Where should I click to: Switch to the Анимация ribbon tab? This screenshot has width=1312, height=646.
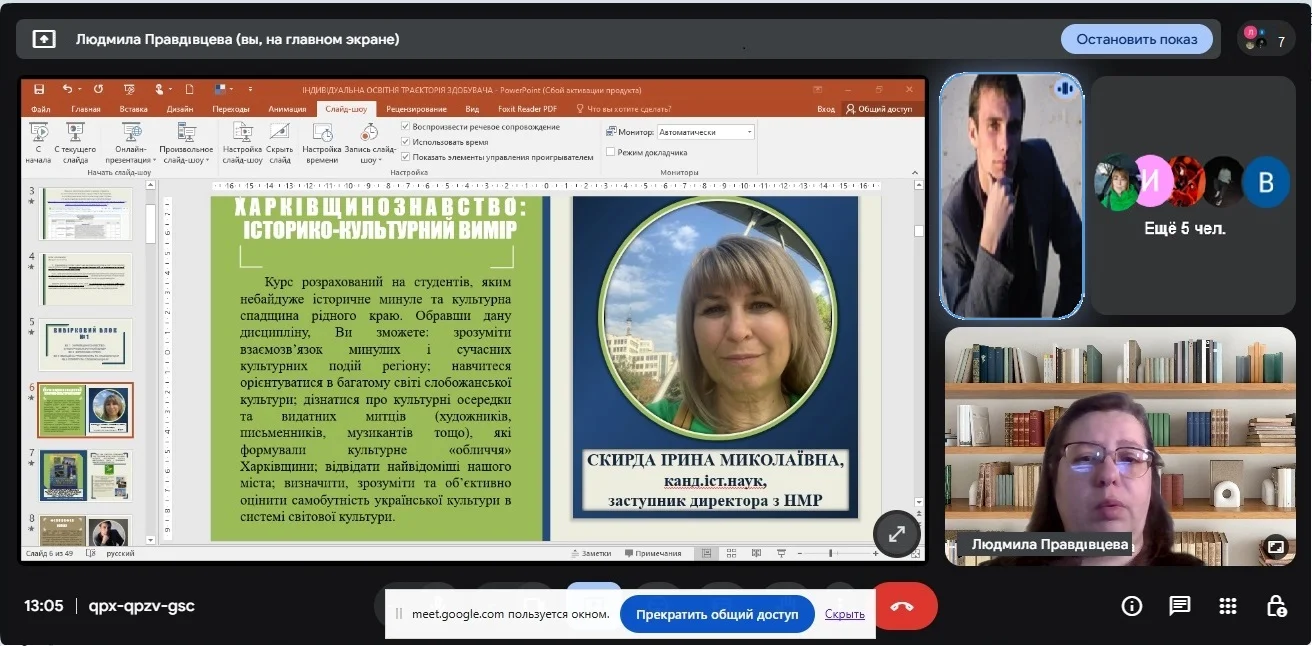tap(287, 109)
